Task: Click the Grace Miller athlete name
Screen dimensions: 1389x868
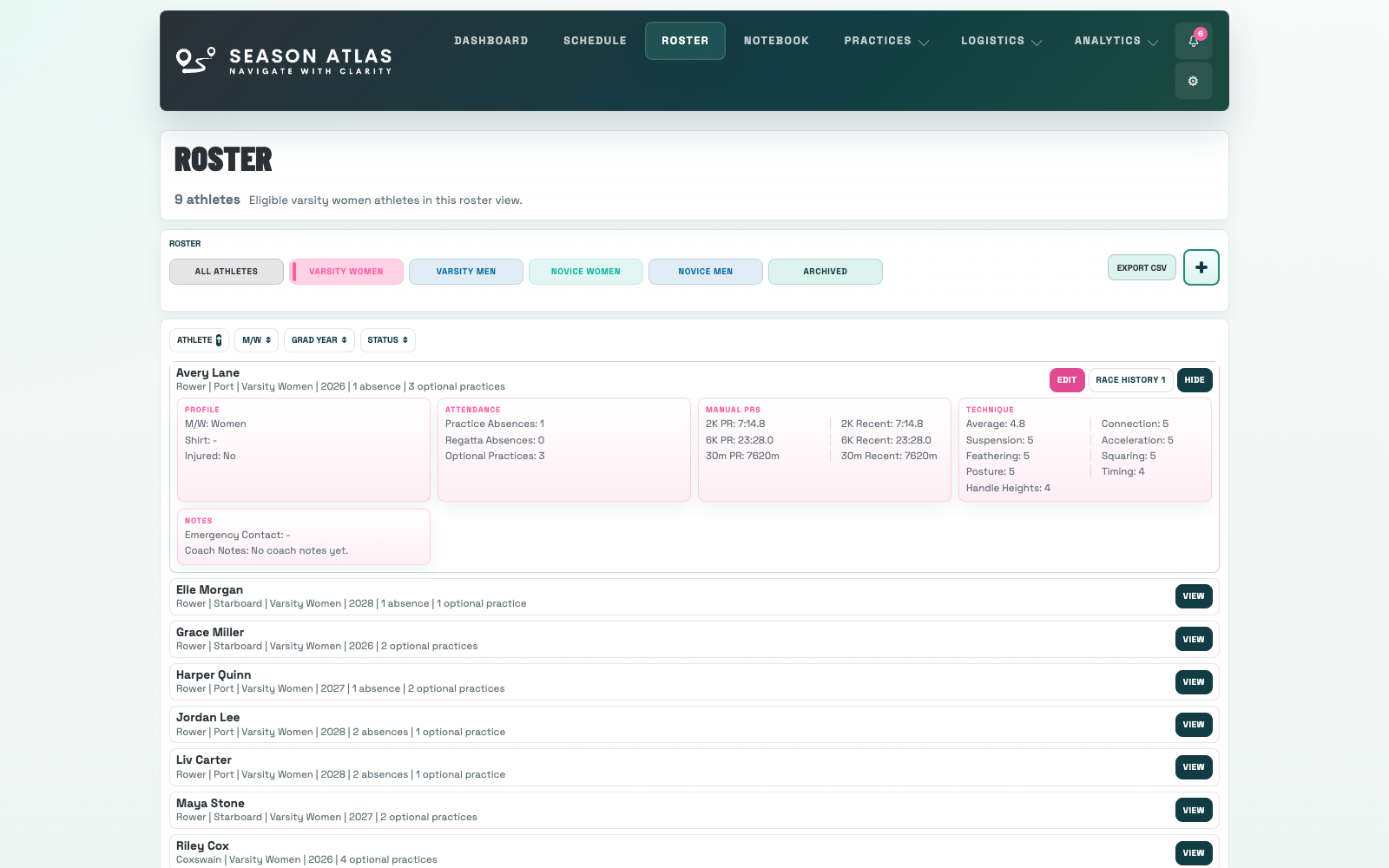Action: (210, 633)
